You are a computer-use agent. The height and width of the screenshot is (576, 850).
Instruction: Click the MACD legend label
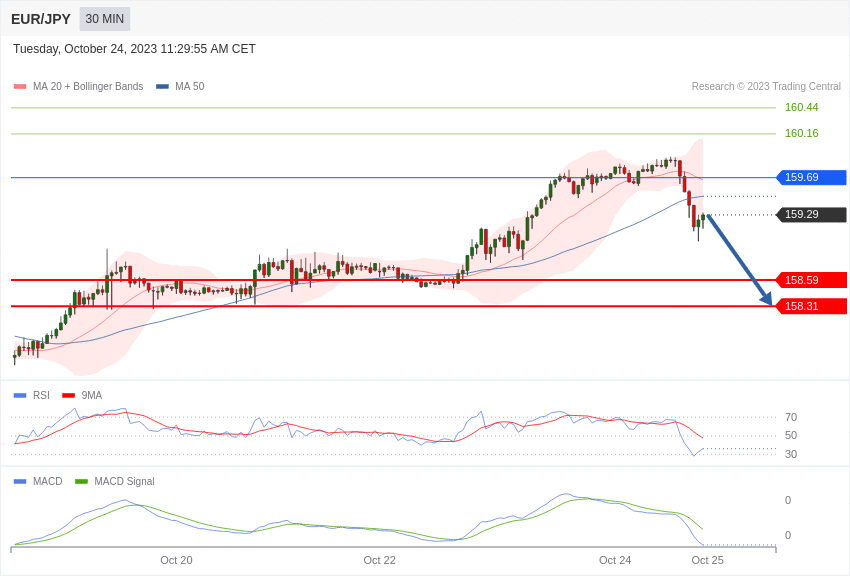click(x=48, y=481)
